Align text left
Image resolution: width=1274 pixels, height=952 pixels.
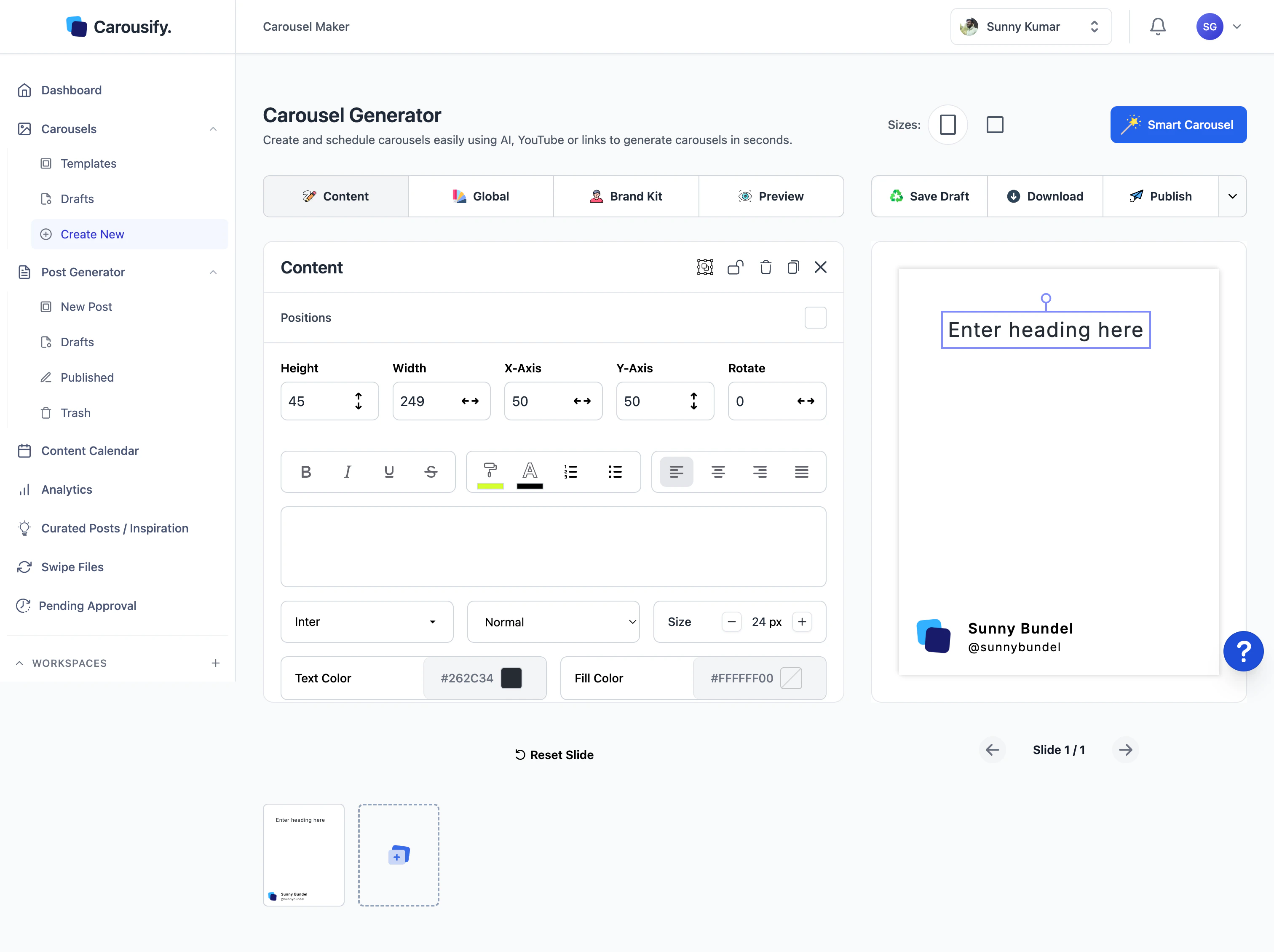tap(676, 472)
